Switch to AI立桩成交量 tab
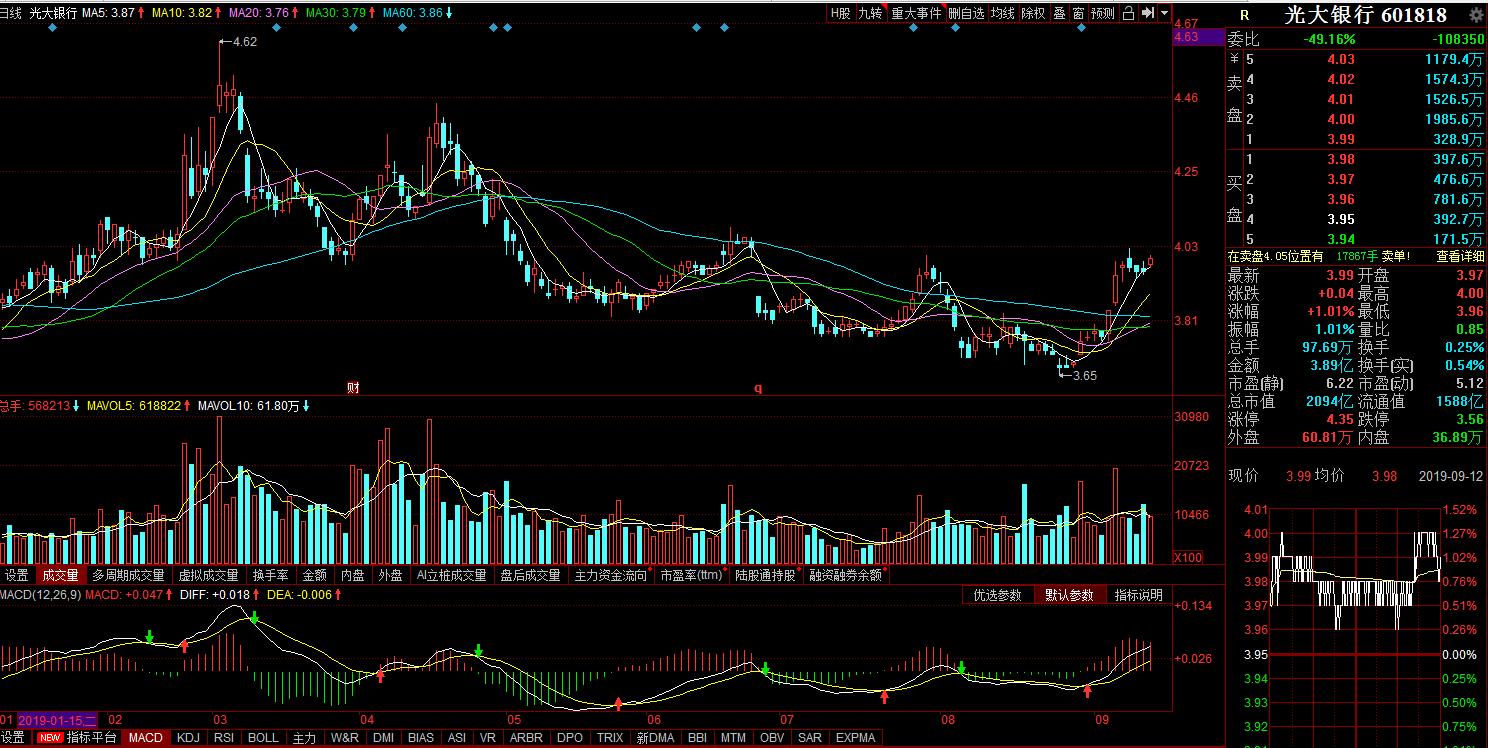The height and width of the screenshot is (748, 1488). (x=451, y=575)
